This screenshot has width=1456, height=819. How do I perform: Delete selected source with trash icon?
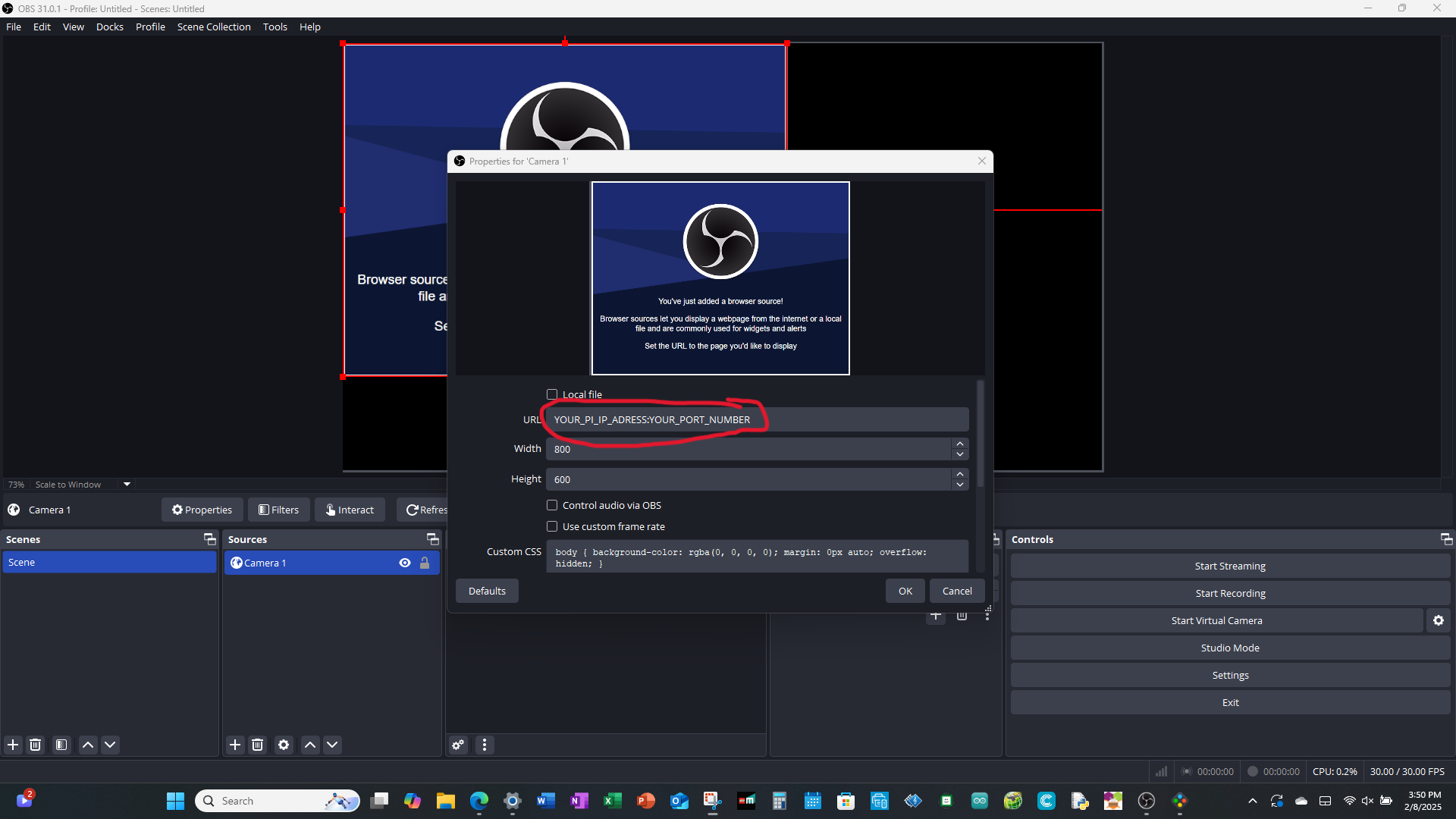pos(257,745)
